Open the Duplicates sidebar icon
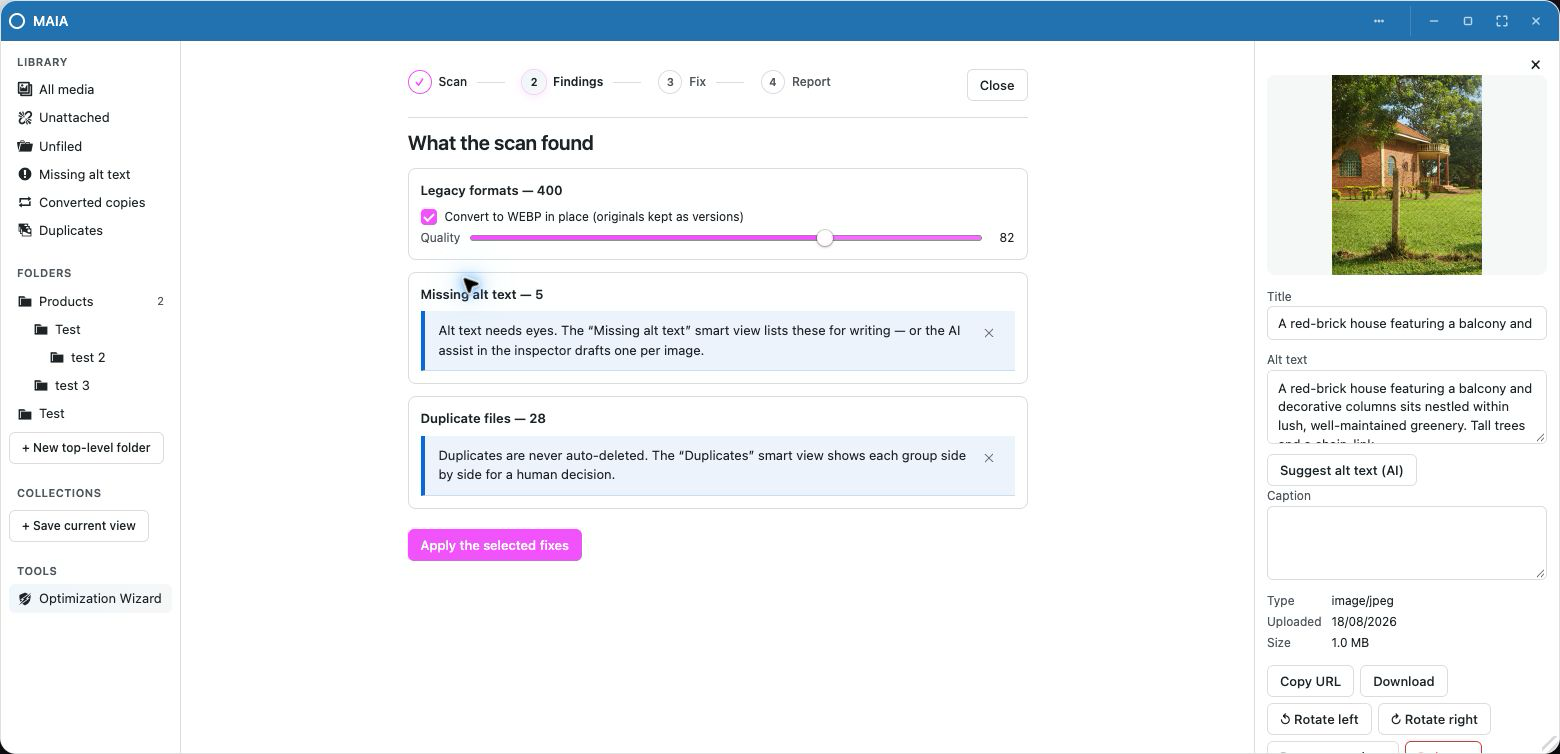 [x=25, y=230]
